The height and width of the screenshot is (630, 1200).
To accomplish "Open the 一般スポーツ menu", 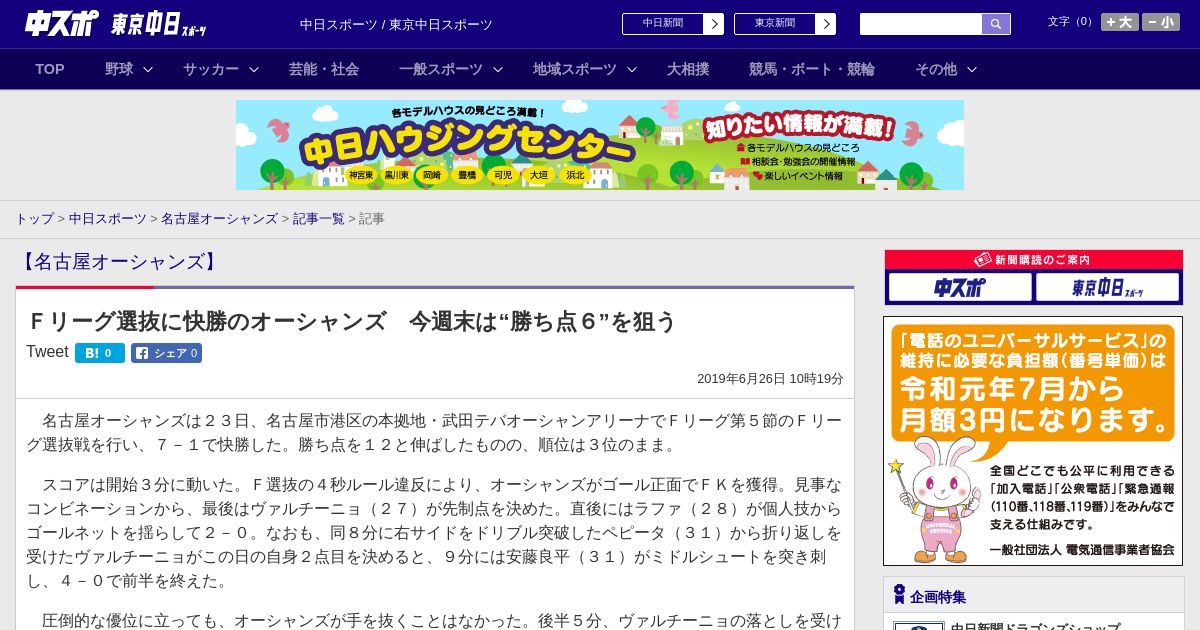I will coord(441,69).
